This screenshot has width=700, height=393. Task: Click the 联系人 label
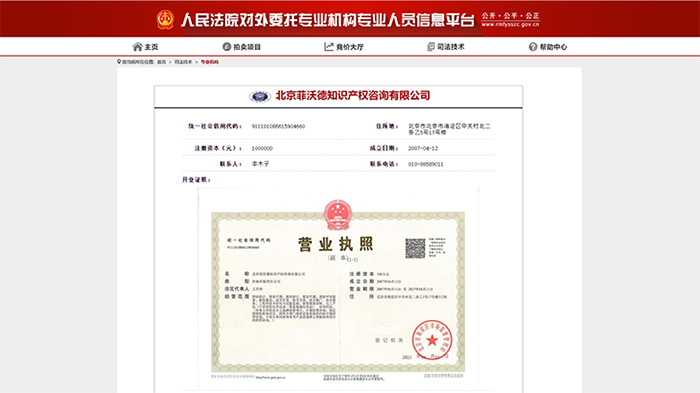(x=230, y=164)
